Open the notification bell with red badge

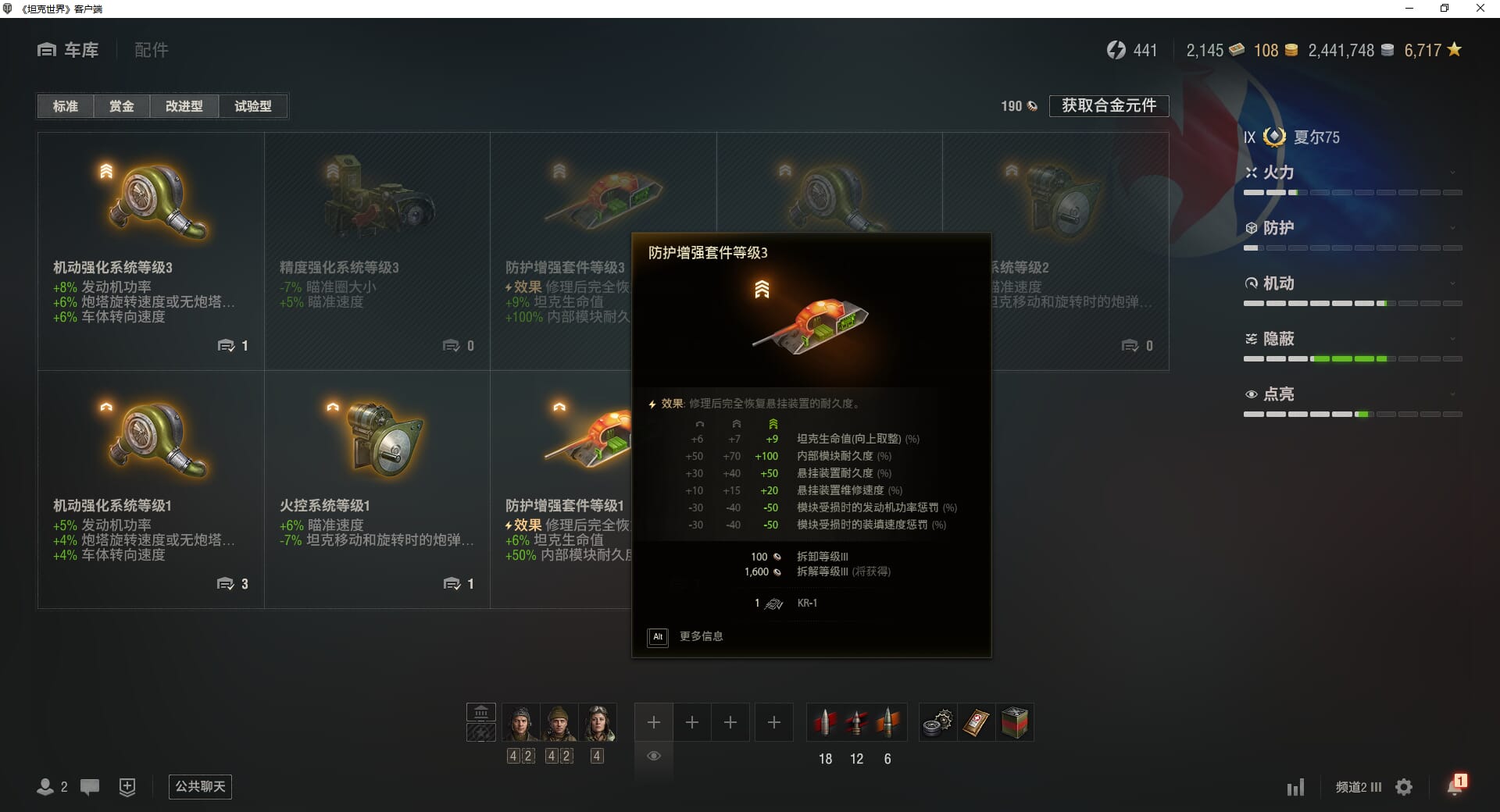tap(1456, 785)
